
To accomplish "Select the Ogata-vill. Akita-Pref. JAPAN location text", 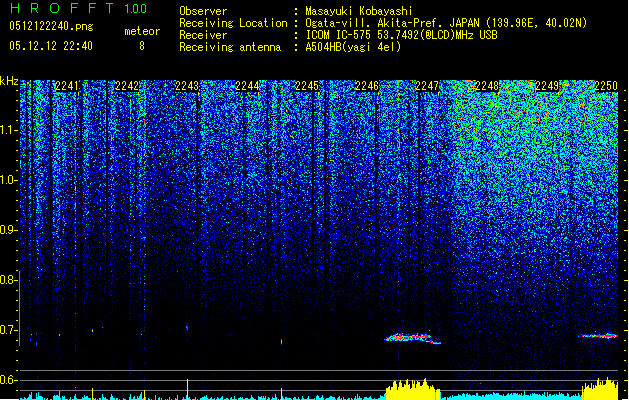I will pyautogui.click(x=446, y=23).
